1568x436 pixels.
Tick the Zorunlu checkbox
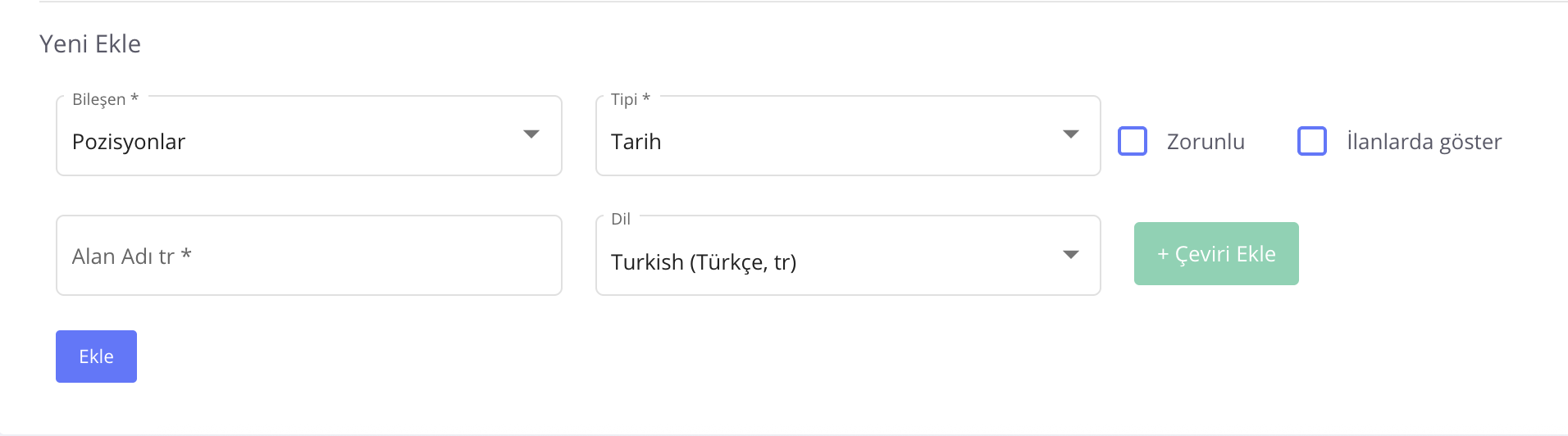click(1133, 141)
